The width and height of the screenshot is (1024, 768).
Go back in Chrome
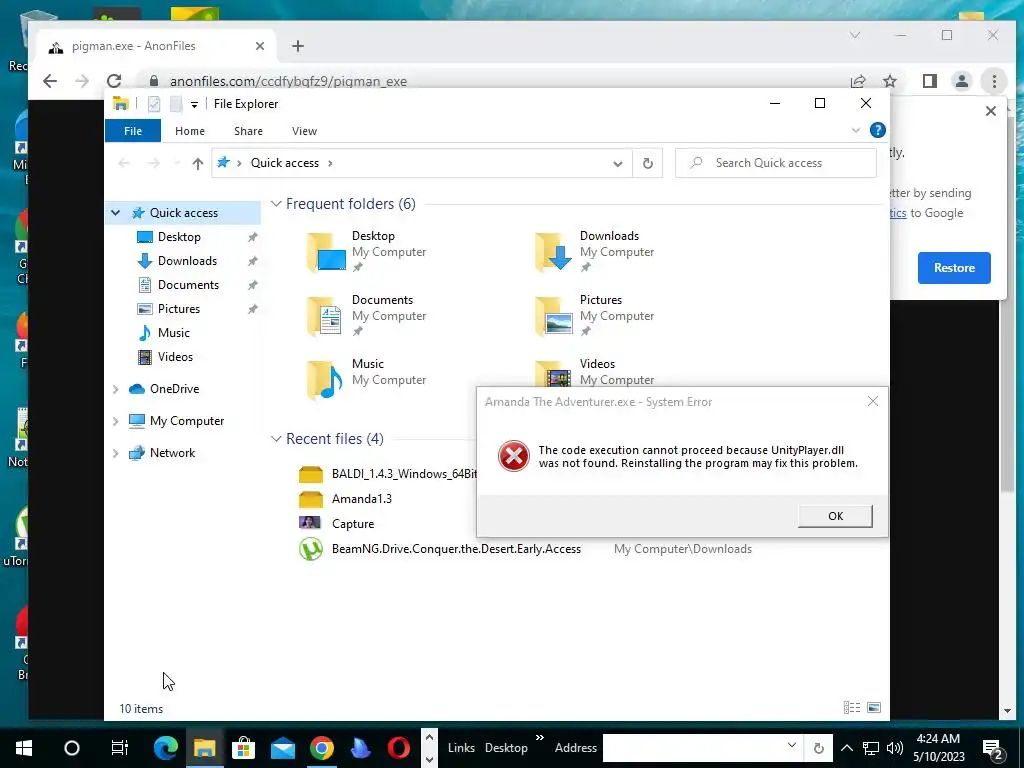[x=50, y=81]
